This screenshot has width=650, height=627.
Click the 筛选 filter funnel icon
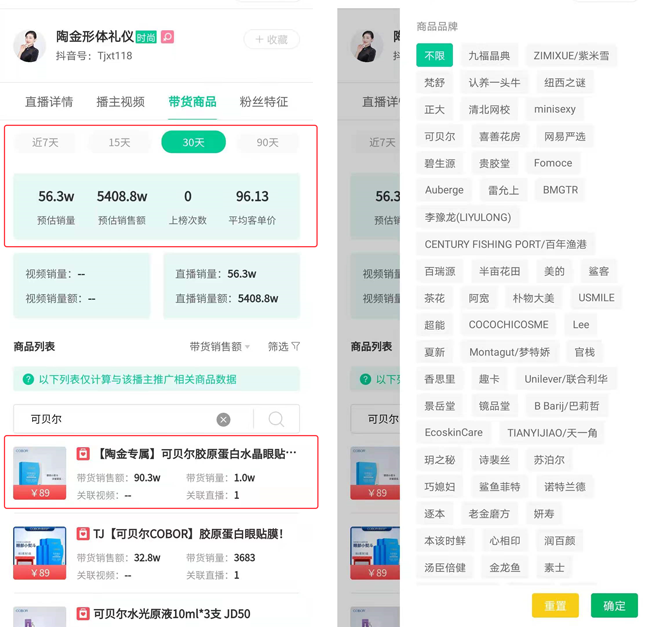point(296,346)
